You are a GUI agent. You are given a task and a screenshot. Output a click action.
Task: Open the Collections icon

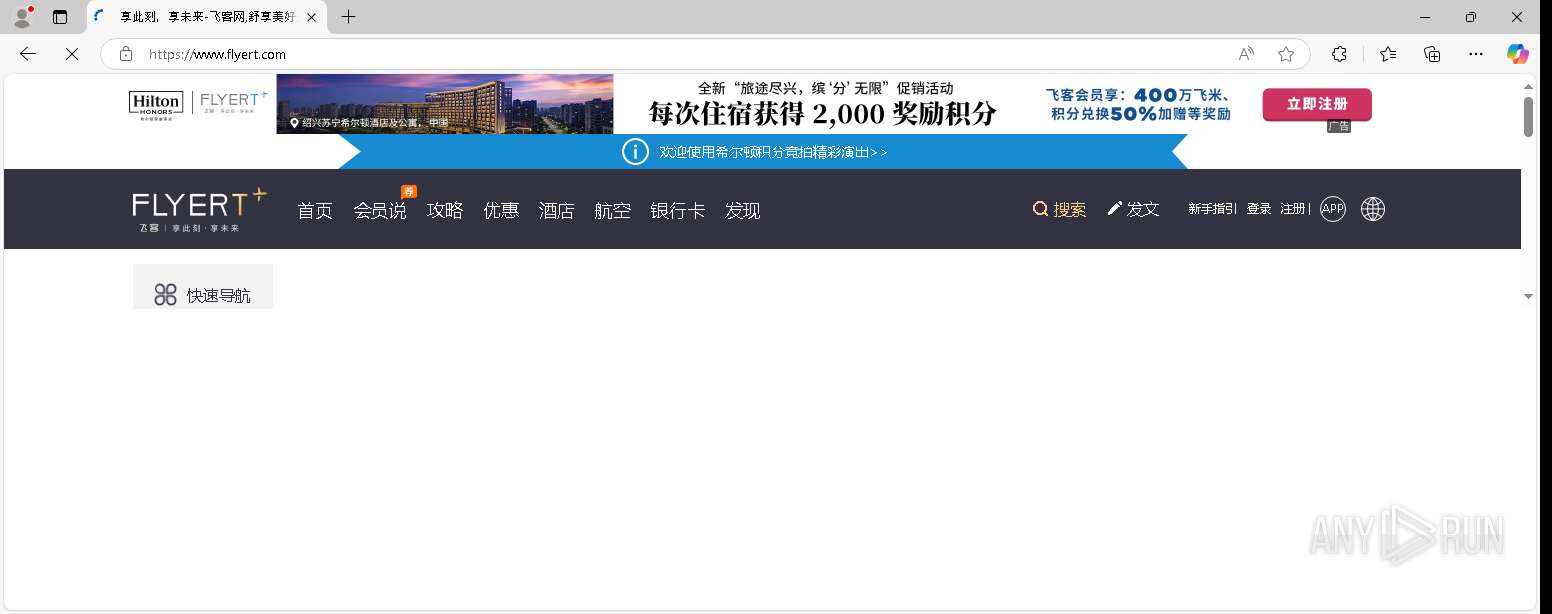1432,54
